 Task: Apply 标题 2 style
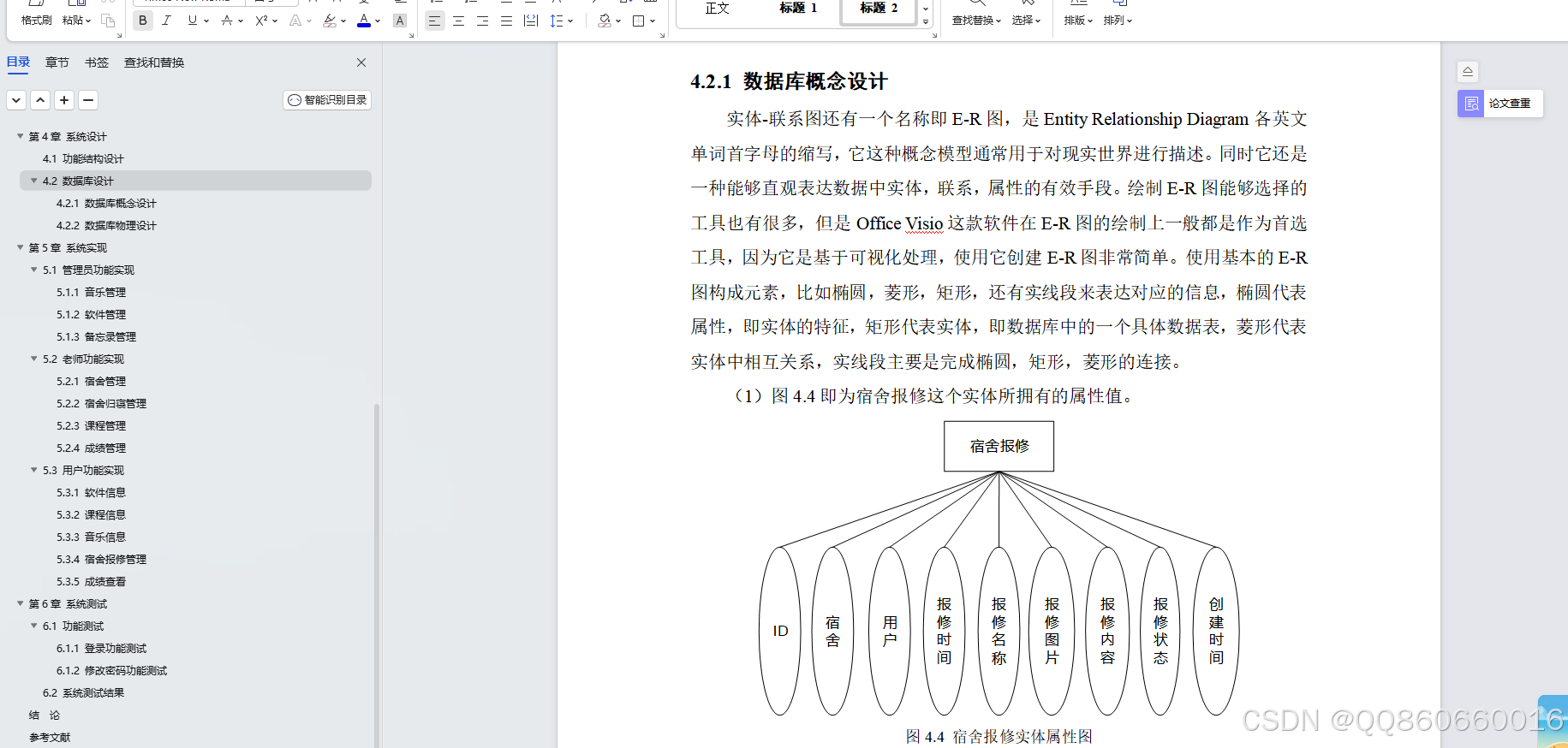pyautogui.click(x=879, y=9)
